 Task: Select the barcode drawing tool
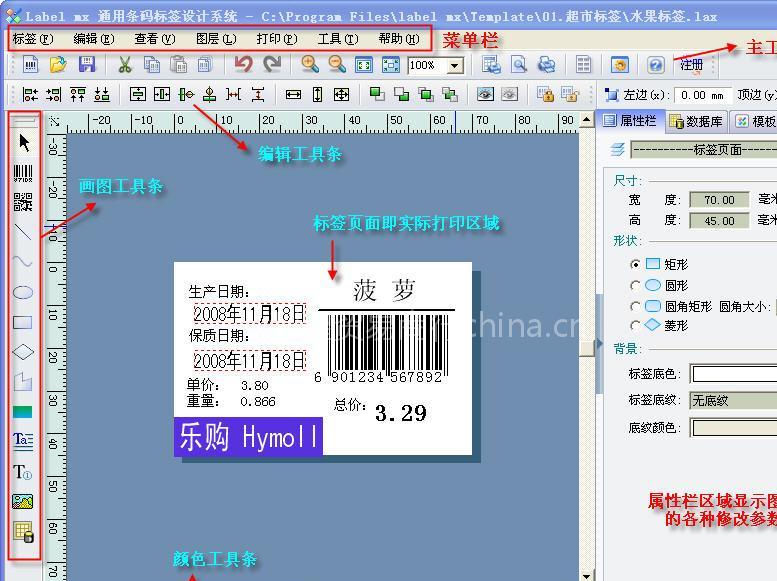[23, 173]
